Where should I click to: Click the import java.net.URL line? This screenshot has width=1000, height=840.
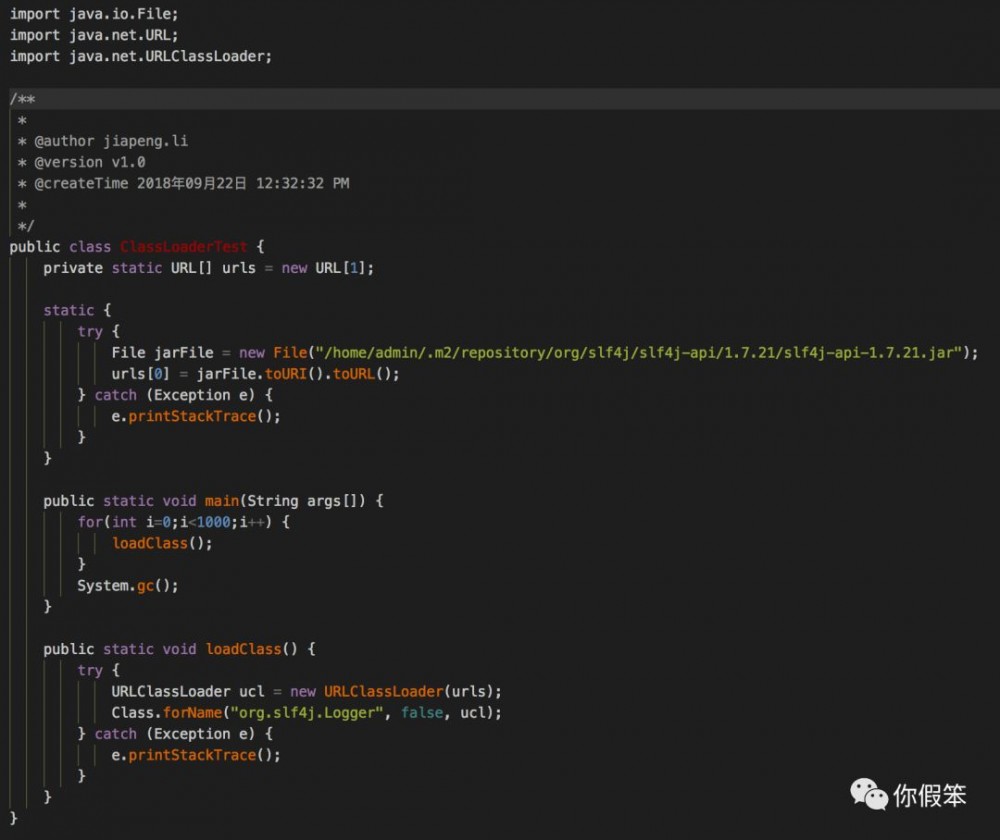pos(94,35)
